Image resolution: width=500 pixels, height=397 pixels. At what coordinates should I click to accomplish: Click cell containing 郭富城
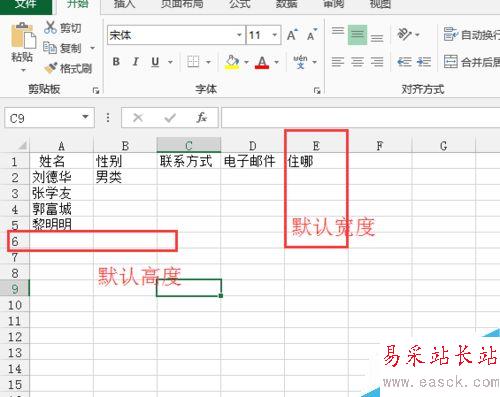click(x=61, y=209)
